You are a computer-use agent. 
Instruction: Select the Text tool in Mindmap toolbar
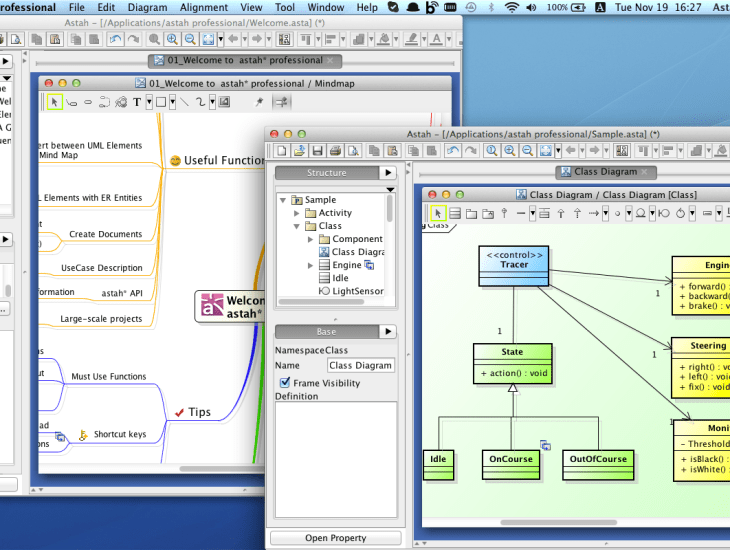pyautogui.click(x=136, y=102)
